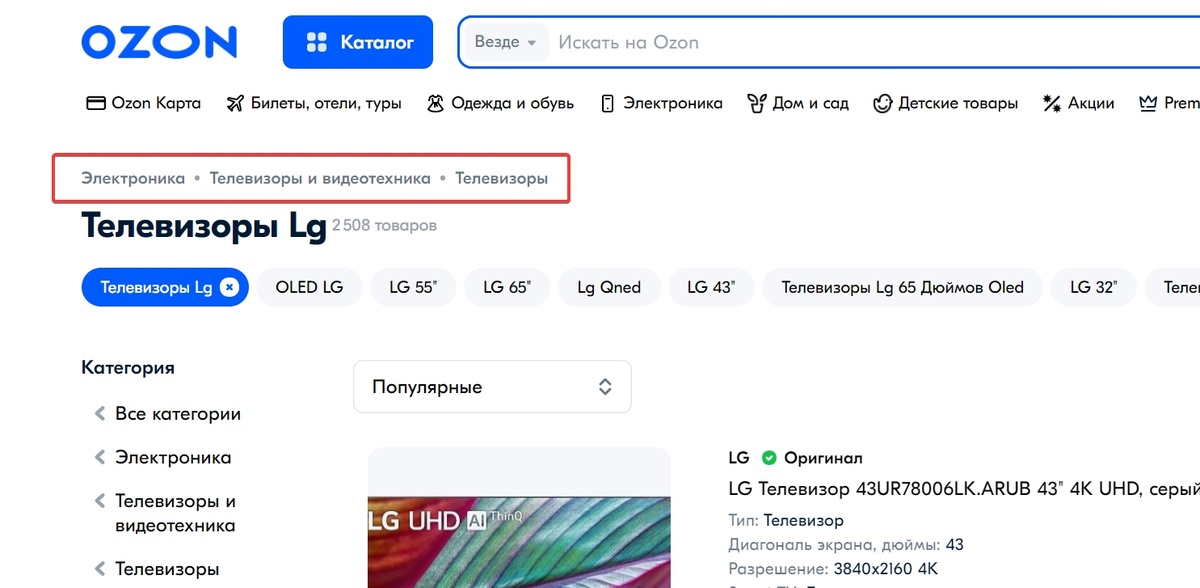This screenshot has width=1200, height=588.
Task: Click the phone icon next to Электроника
Action: click(x=607, y=103)
